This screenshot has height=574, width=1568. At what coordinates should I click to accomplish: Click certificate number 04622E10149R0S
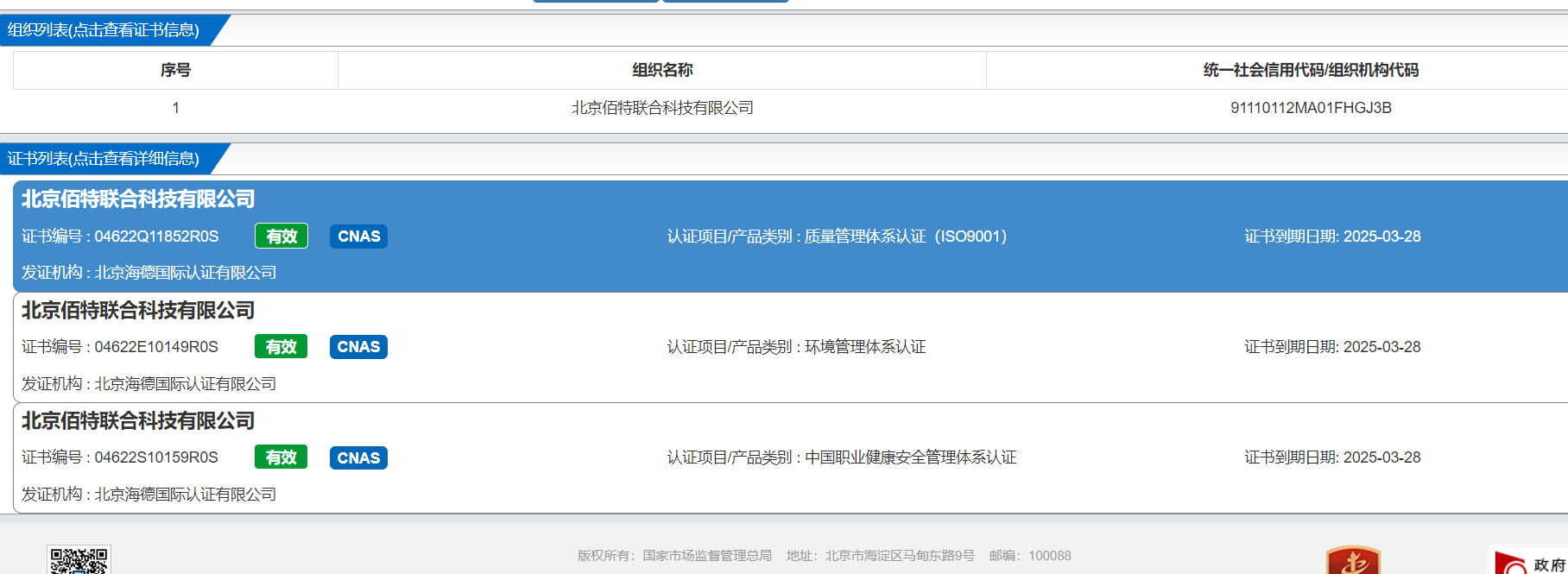[156, 347]
